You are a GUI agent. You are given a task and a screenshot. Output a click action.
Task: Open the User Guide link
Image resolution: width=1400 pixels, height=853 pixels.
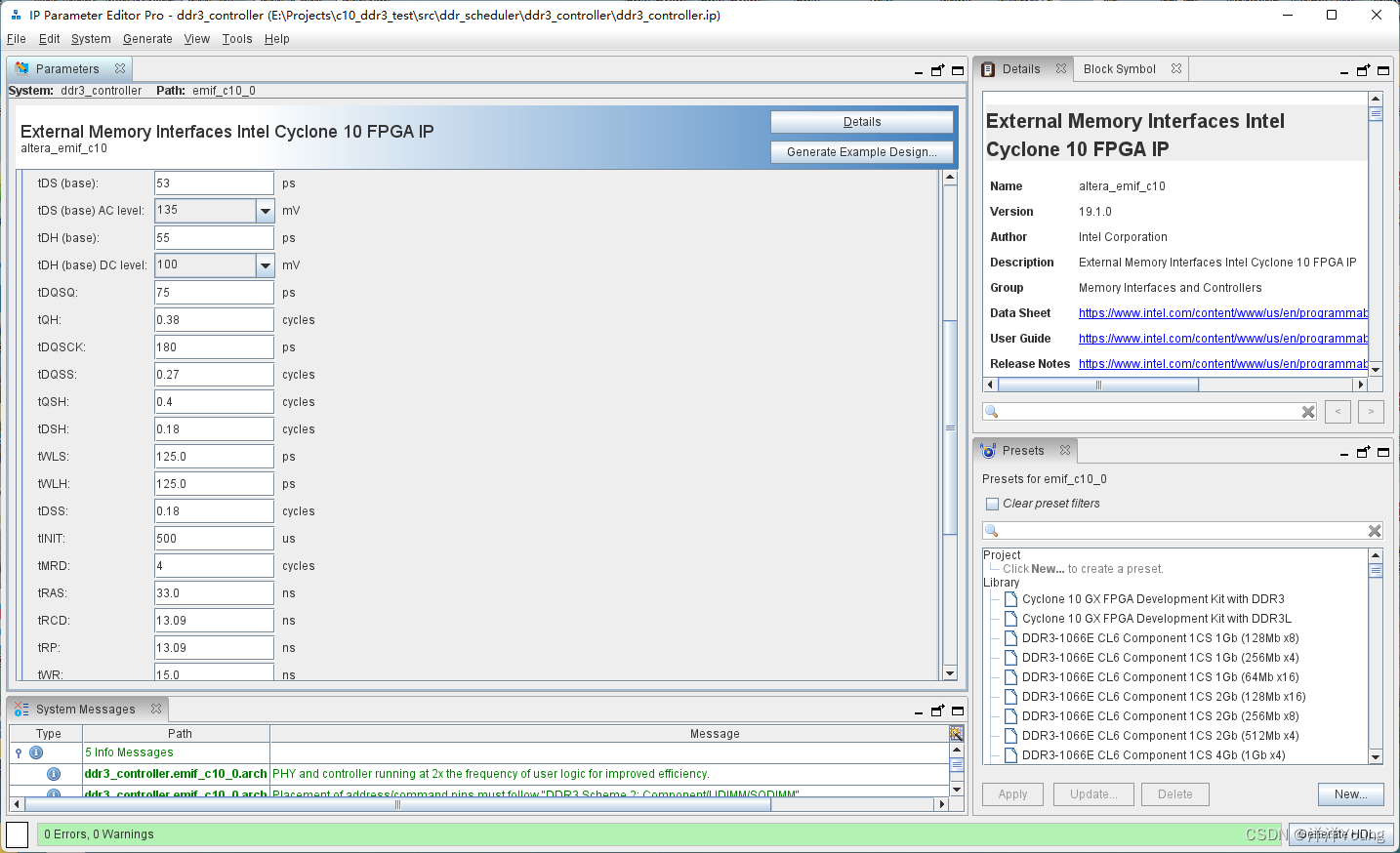click(1223, 339)
